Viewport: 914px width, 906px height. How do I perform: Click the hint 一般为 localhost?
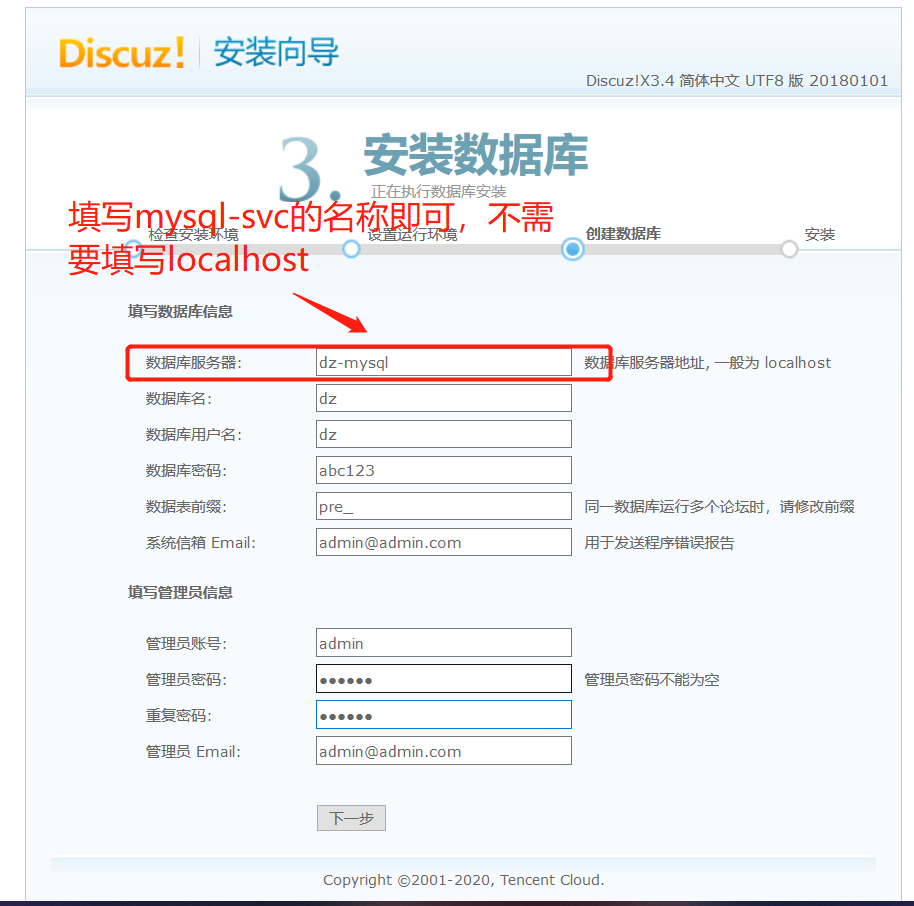772,363
